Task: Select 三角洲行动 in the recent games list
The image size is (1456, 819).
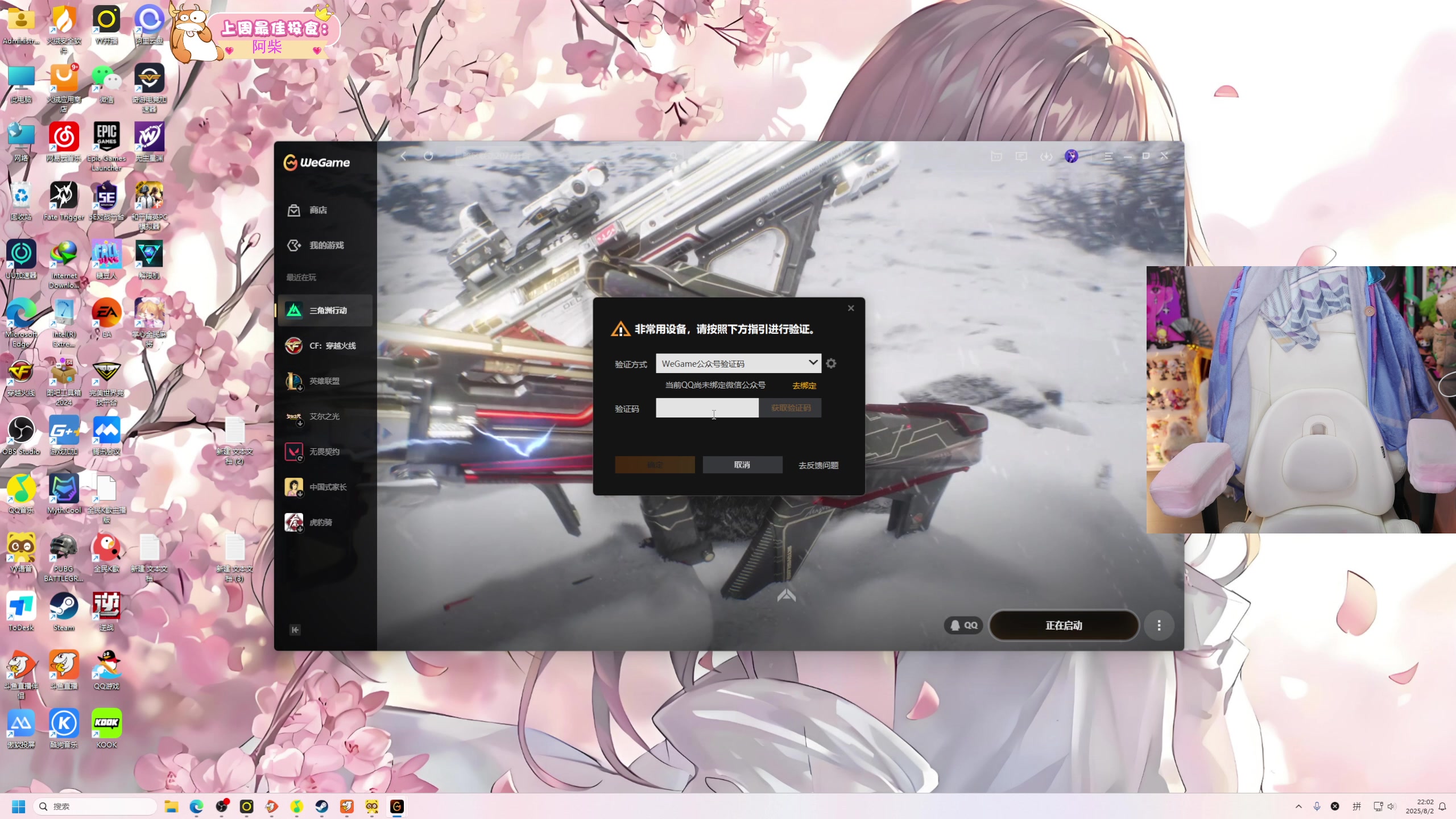Action: click(x=325, y=311)
